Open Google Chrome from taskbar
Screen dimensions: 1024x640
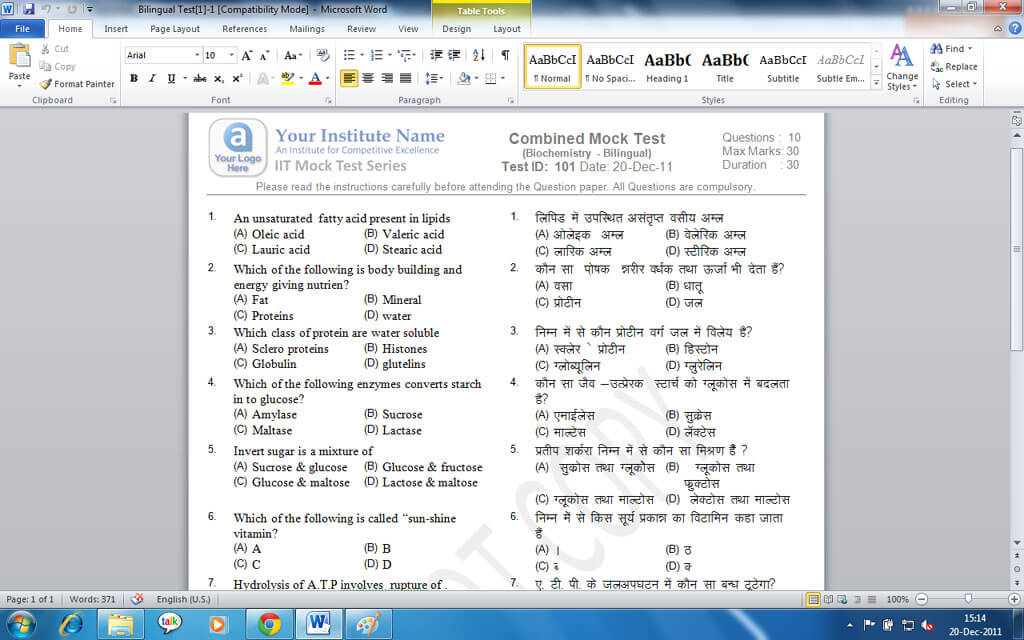click(269, 624)
